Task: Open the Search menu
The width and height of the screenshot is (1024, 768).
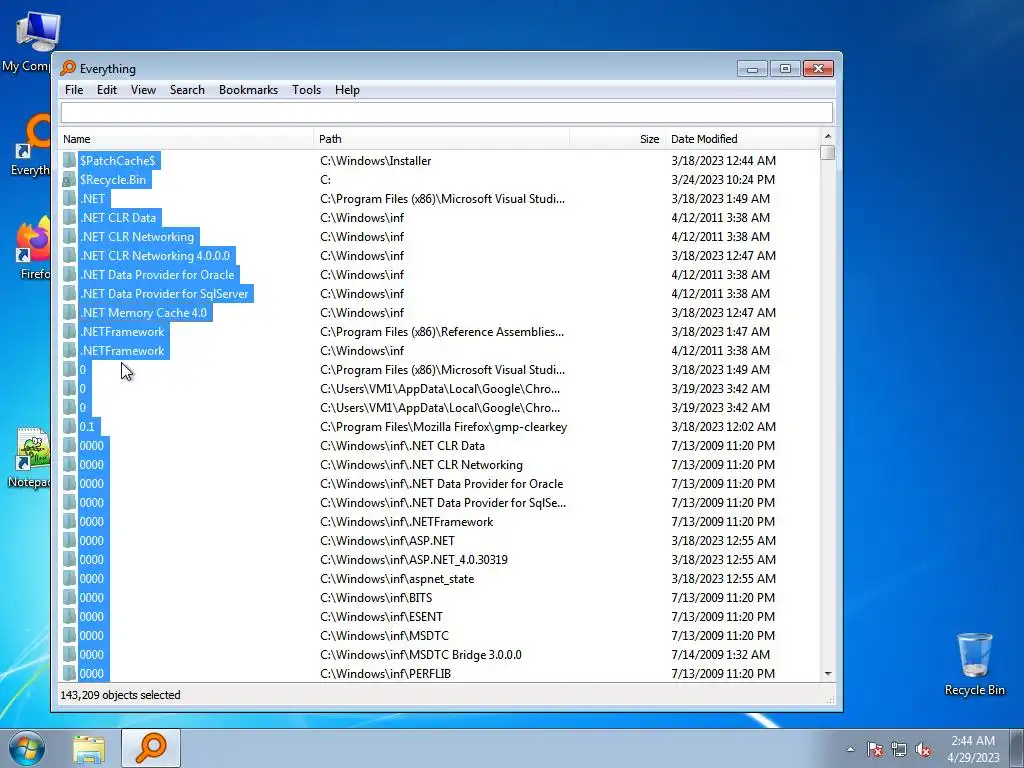Action: (x=187, y=90)
